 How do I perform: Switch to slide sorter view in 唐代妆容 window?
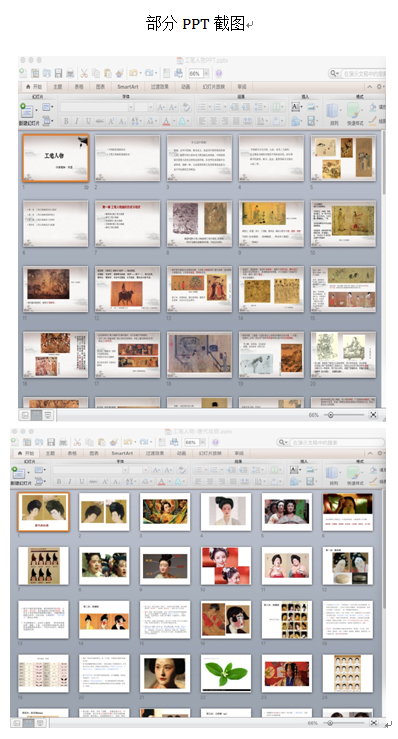28,723
